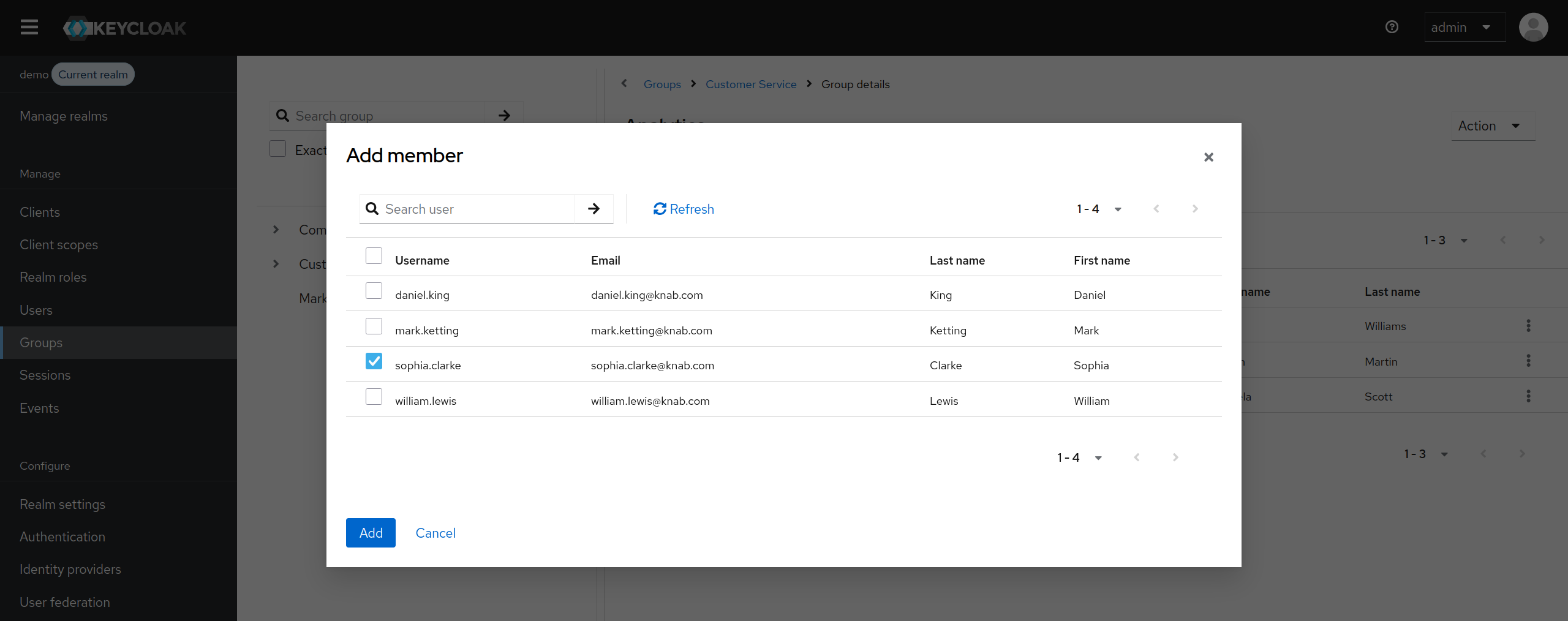1568x621 pixels.
Task: Submit user search with arrow icon
Action: tap(594, 209)
